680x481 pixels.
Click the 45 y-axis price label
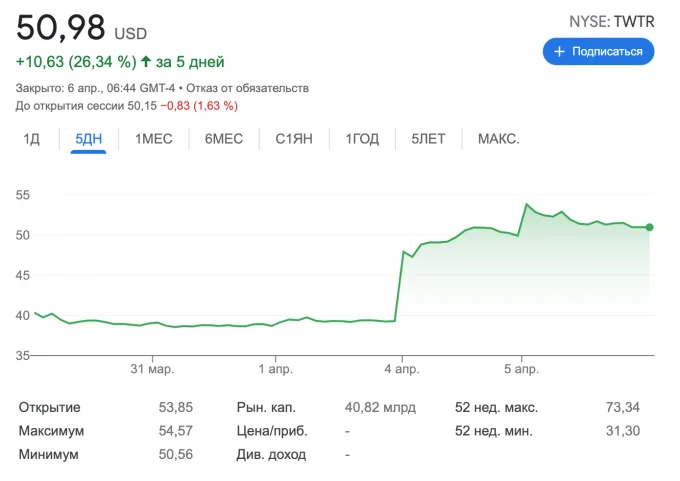[23, 275]
